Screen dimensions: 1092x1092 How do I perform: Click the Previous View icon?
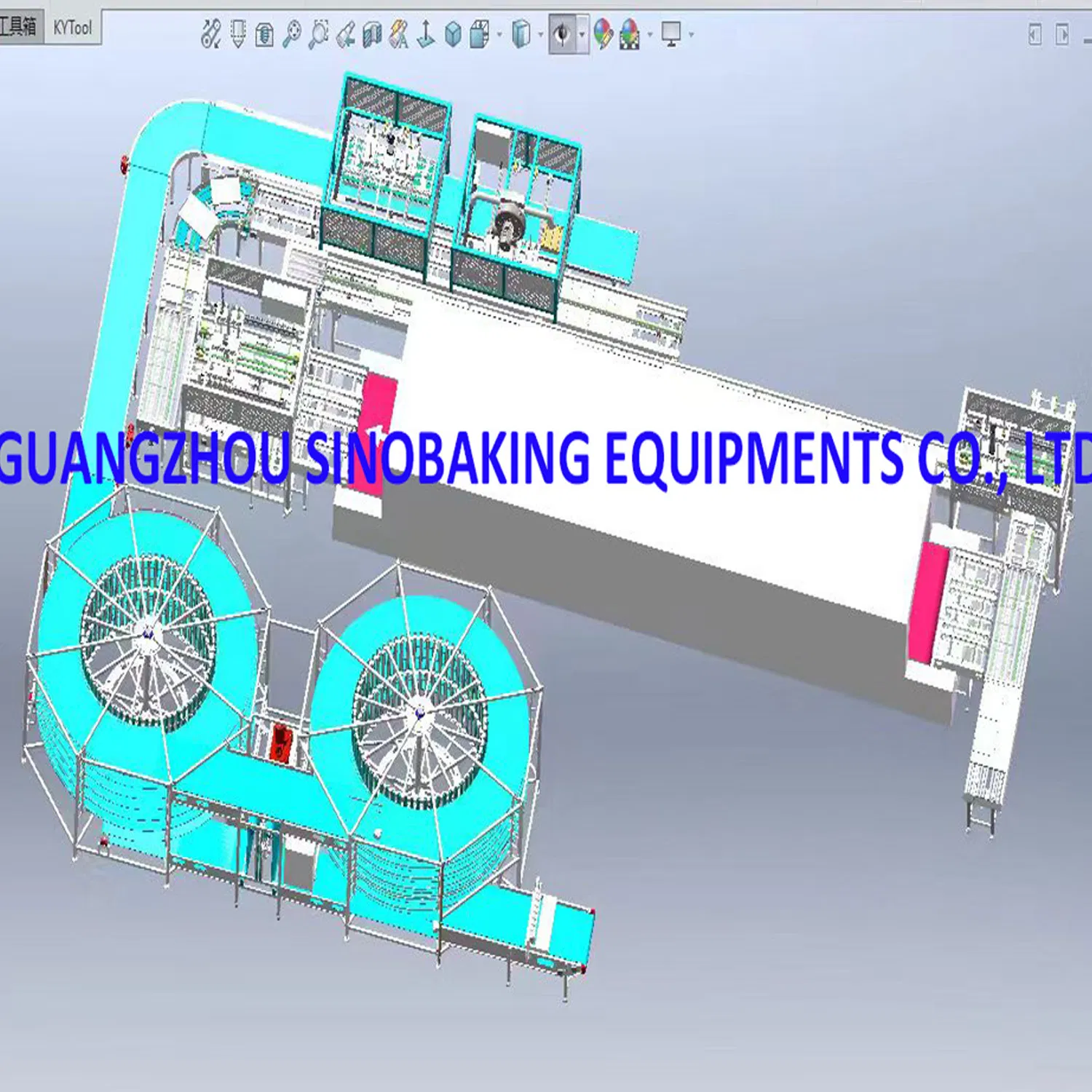tap(346, 34)
